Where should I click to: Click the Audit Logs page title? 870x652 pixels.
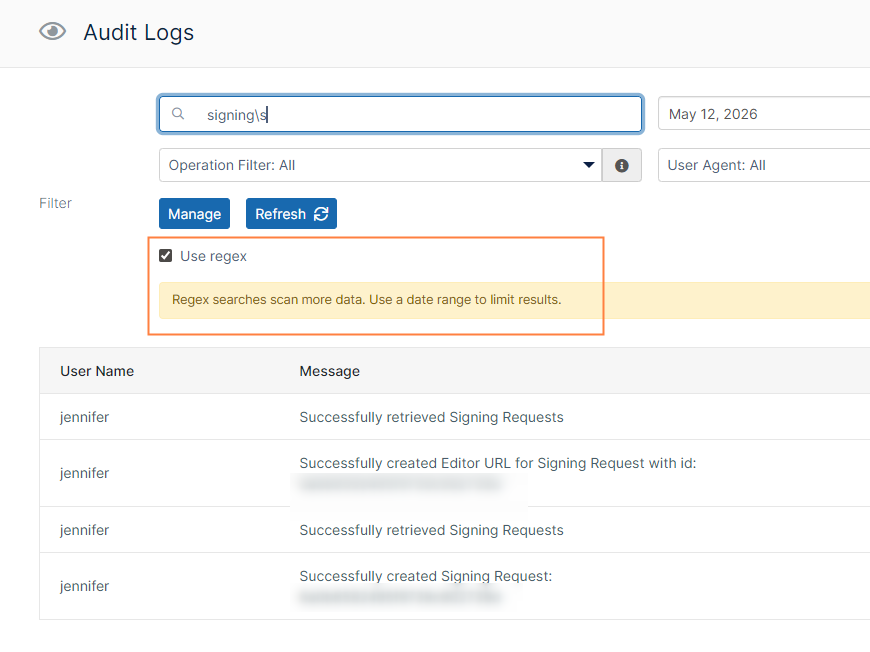pyautogui.click(x=139, y=32)
